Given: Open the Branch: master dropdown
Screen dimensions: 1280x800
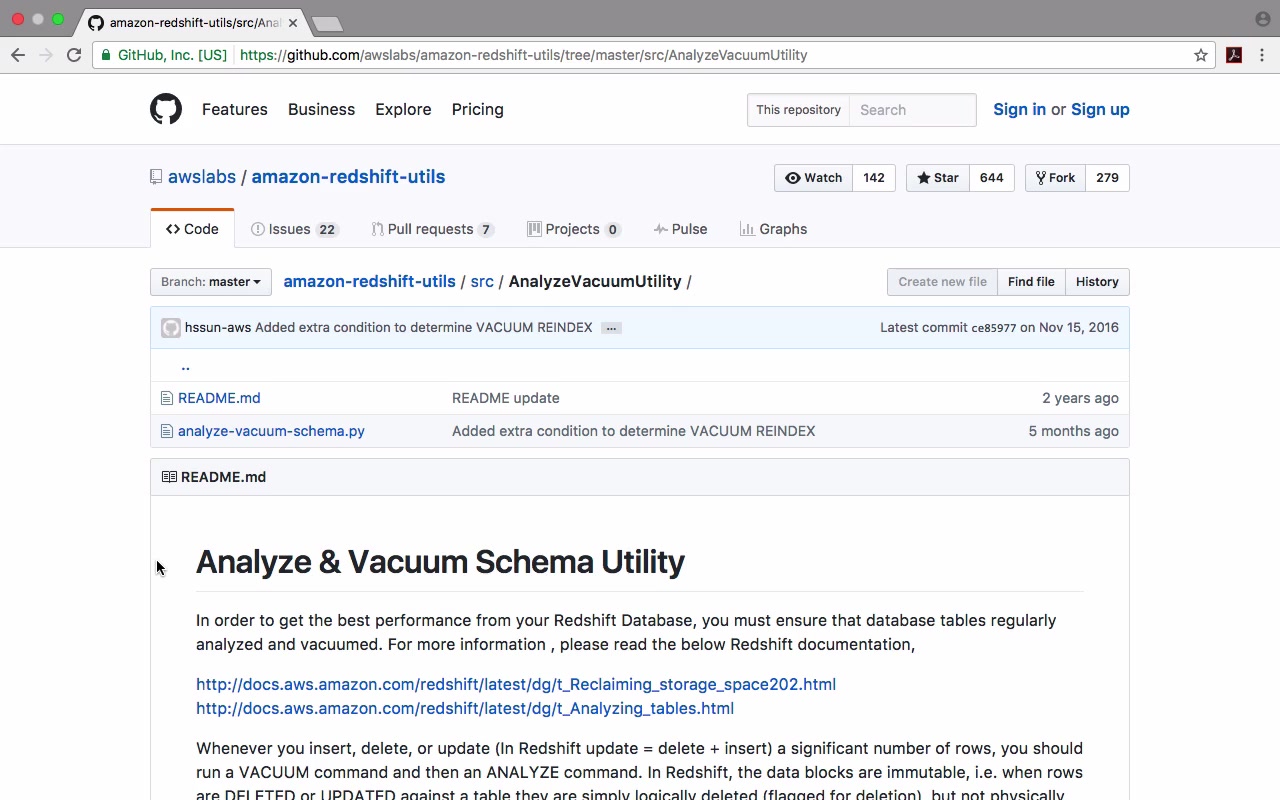Looking at the screenshot, I should pos(211,282).
